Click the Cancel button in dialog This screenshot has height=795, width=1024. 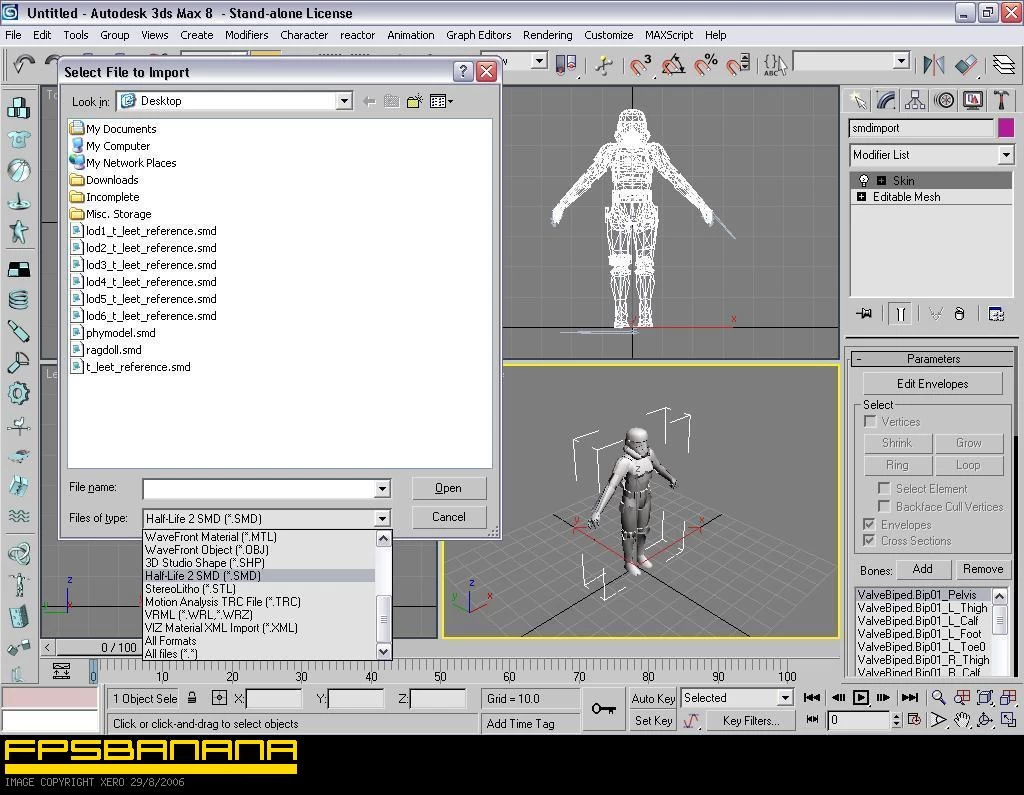(449, 517)
